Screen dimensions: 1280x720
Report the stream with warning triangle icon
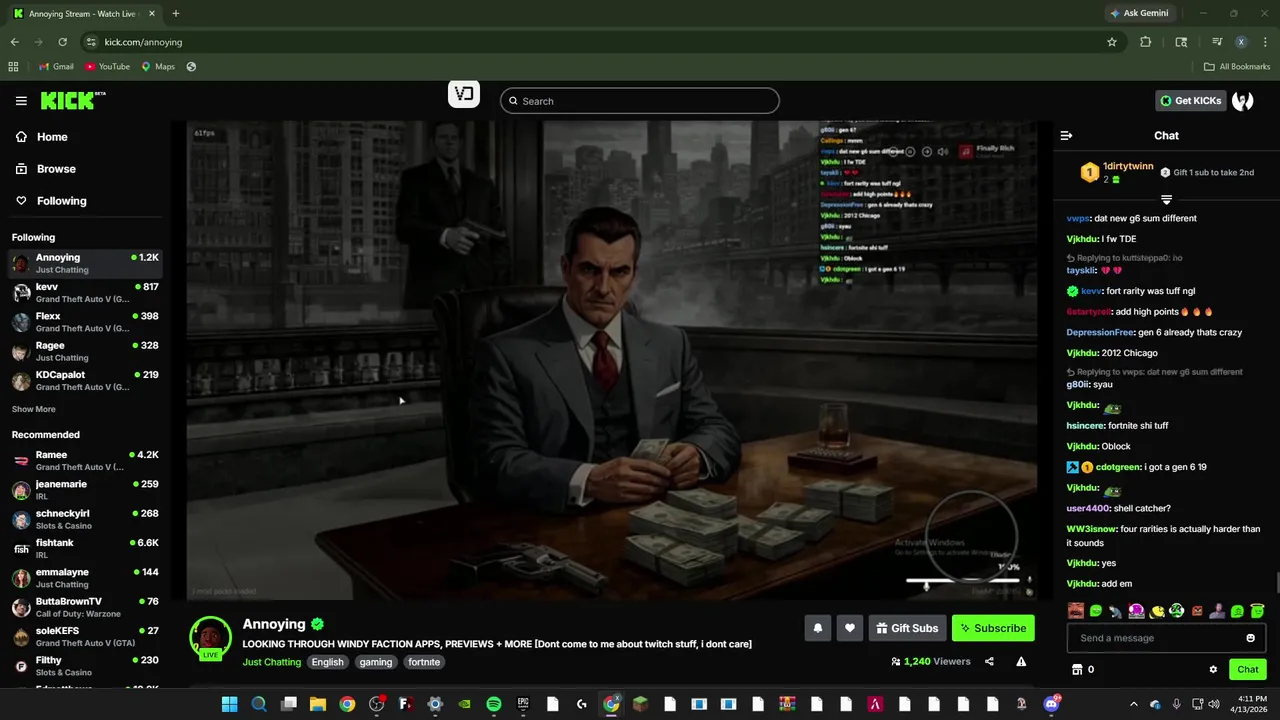(x=1021, y=661)
